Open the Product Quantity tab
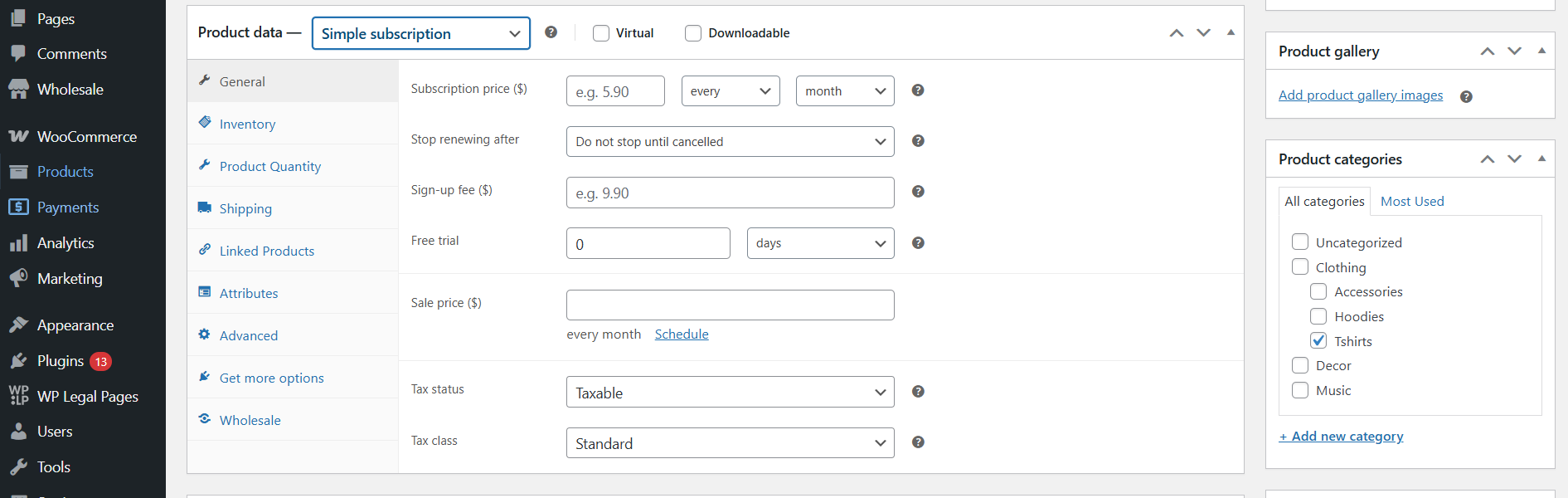The height and width of the screenshot is (498, 1568). 293,166
